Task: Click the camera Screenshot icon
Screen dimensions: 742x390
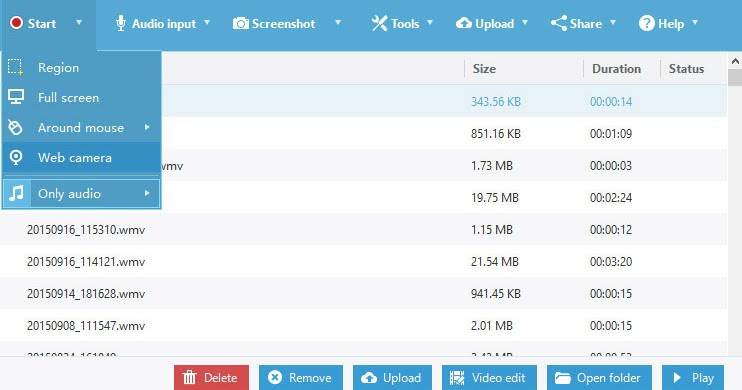Action: 240,23
